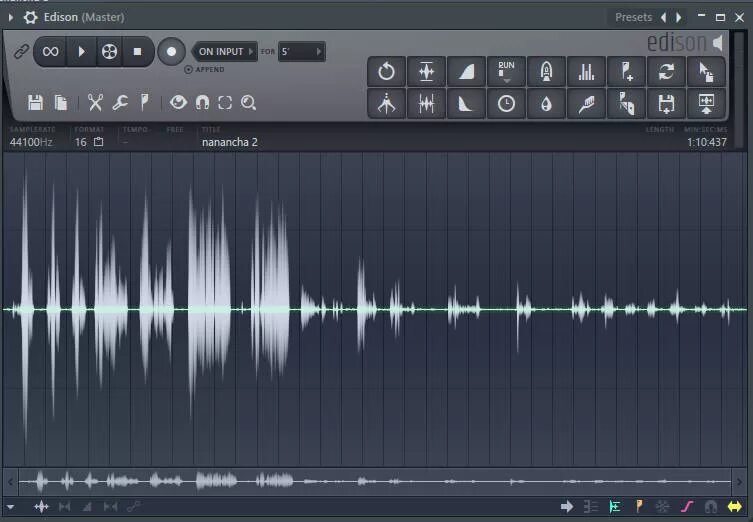
Task: Click the 16 bit format value
Action: point(81,142)
